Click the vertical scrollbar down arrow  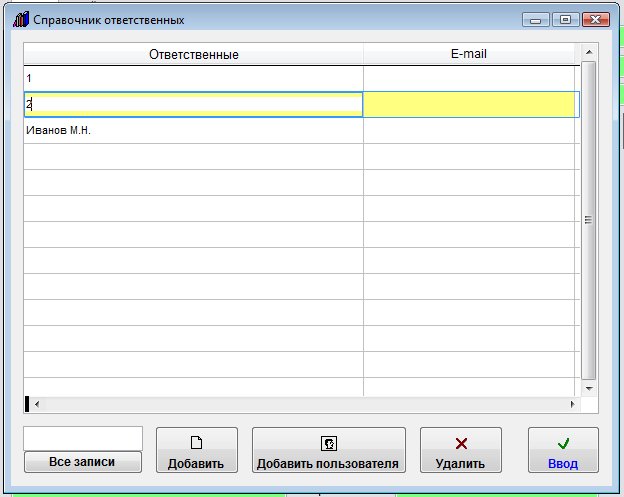tap(589, 388)
